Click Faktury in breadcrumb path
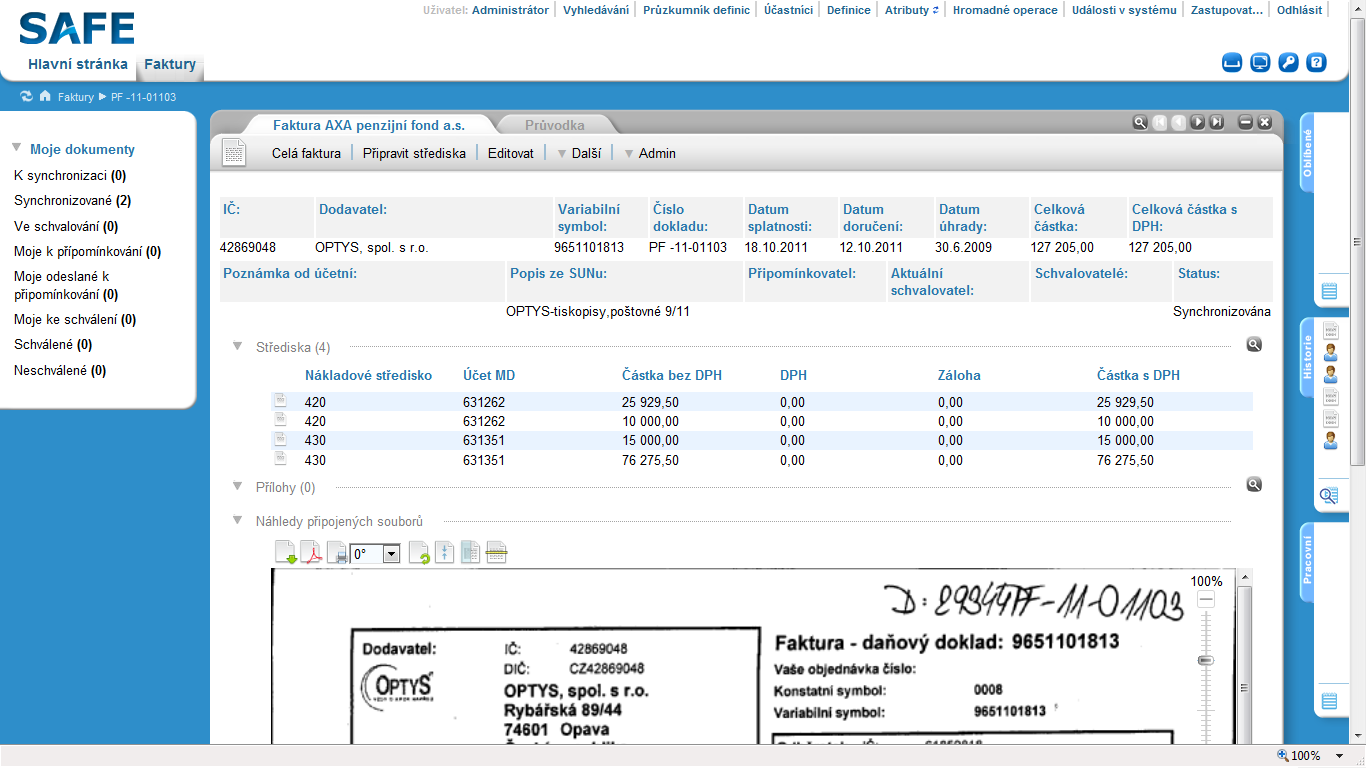This screenshot has width=1366, height=768. click(75, 97)
